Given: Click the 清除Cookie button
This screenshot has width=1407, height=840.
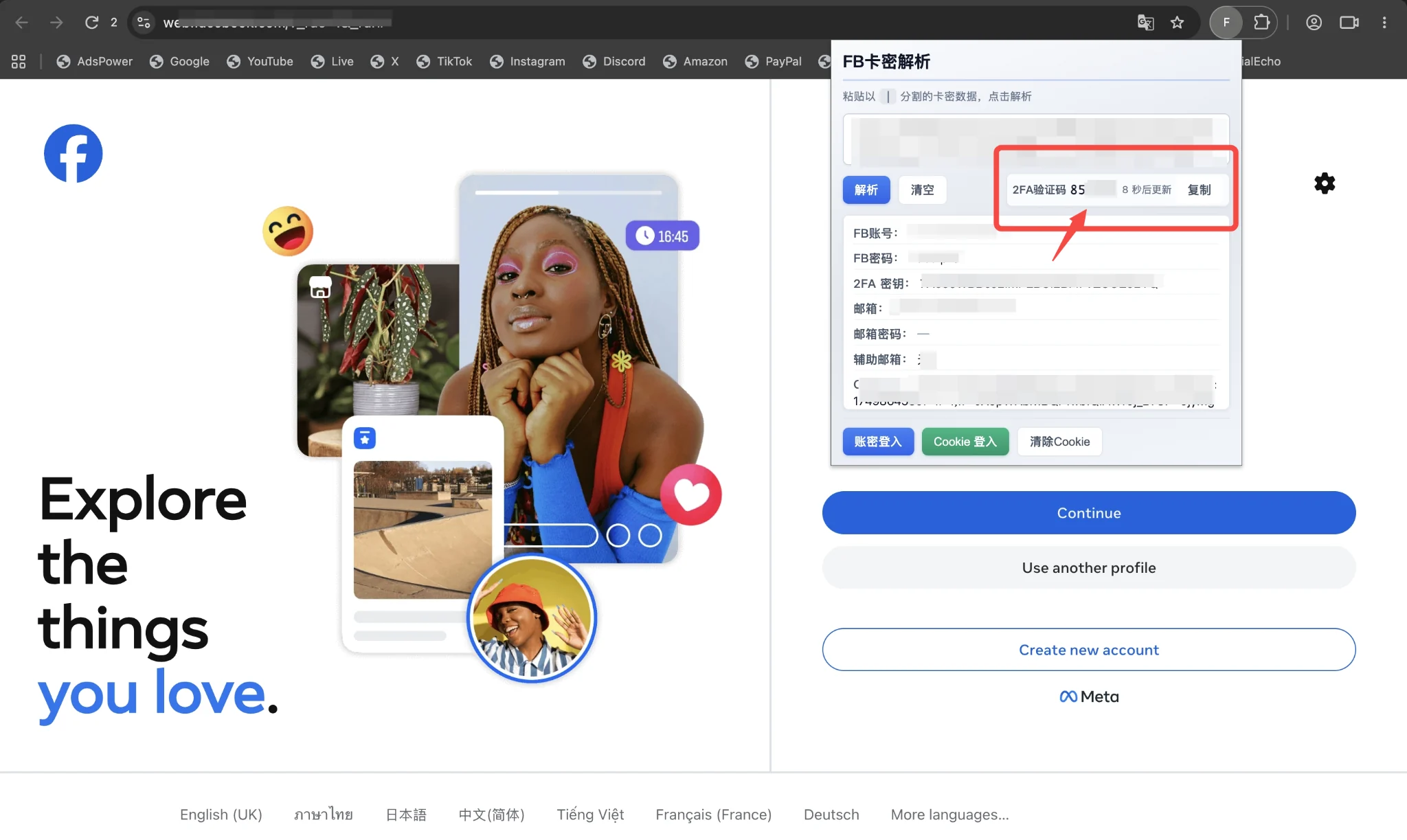Looking at the screenshot, I should click(x=1059, y=442).
